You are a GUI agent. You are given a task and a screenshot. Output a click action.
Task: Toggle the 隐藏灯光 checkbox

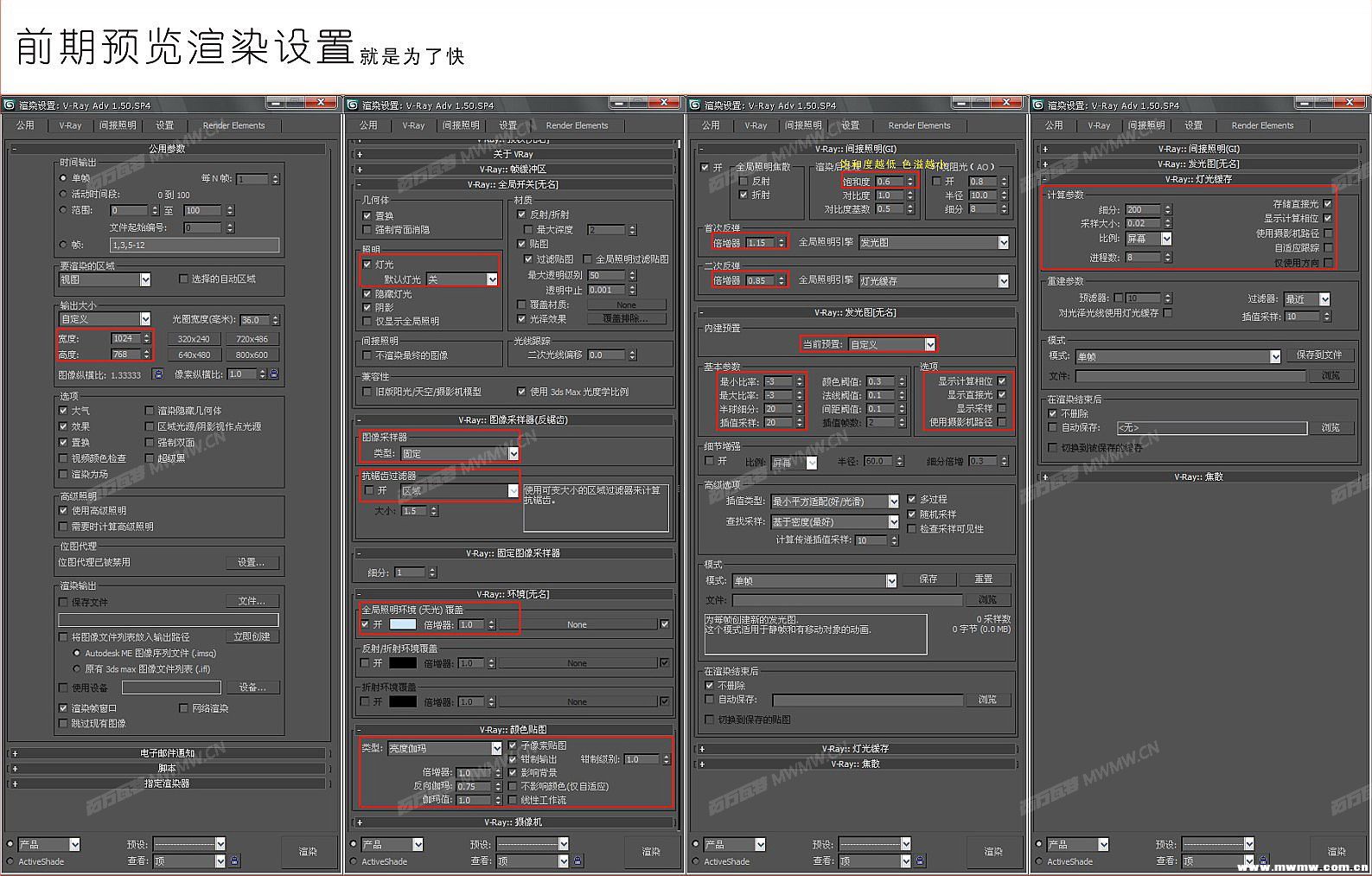click(367, 294)
